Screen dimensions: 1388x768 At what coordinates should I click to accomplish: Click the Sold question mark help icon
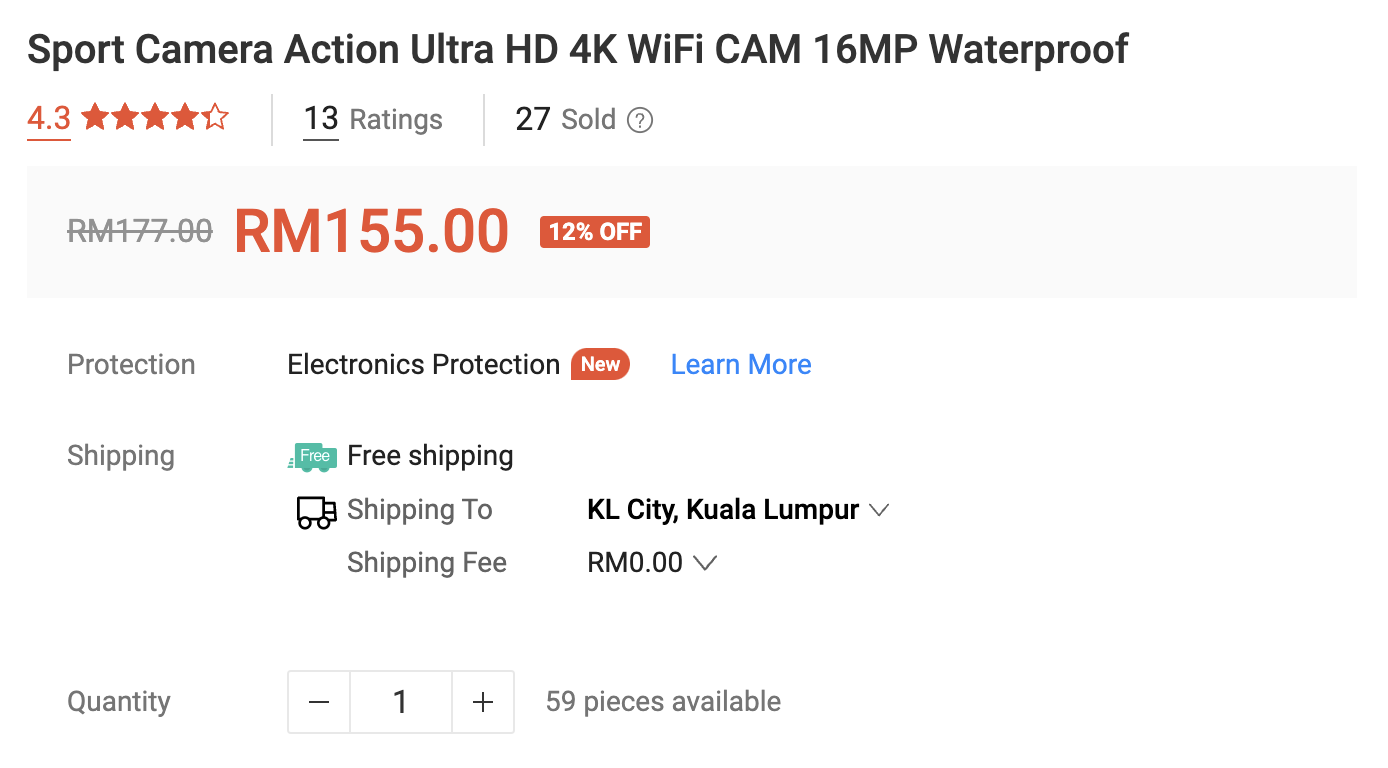pyautogui.click(x=640, y=120)
